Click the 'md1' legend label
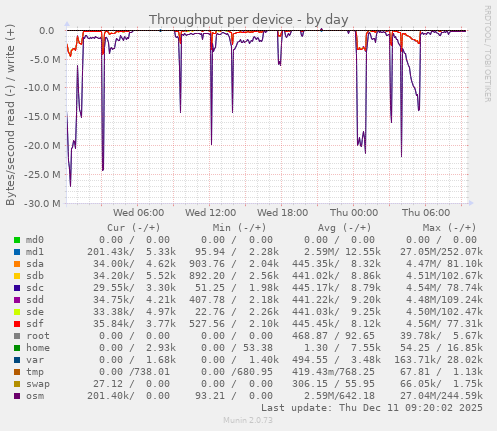 35,252
